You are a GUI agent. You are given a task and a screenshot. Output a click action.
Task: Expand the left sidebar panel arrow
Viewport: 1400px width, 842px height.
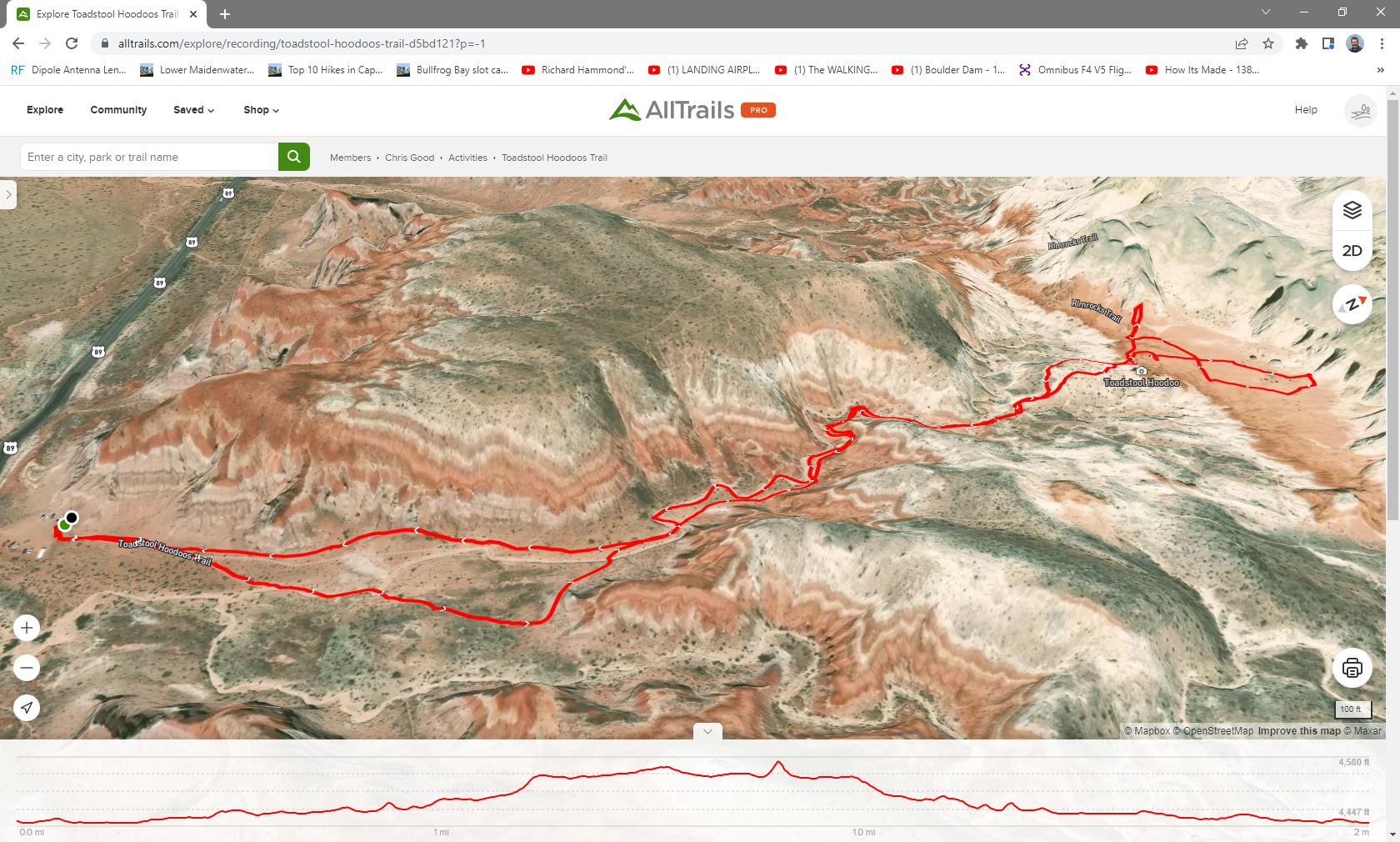[8, 195]
